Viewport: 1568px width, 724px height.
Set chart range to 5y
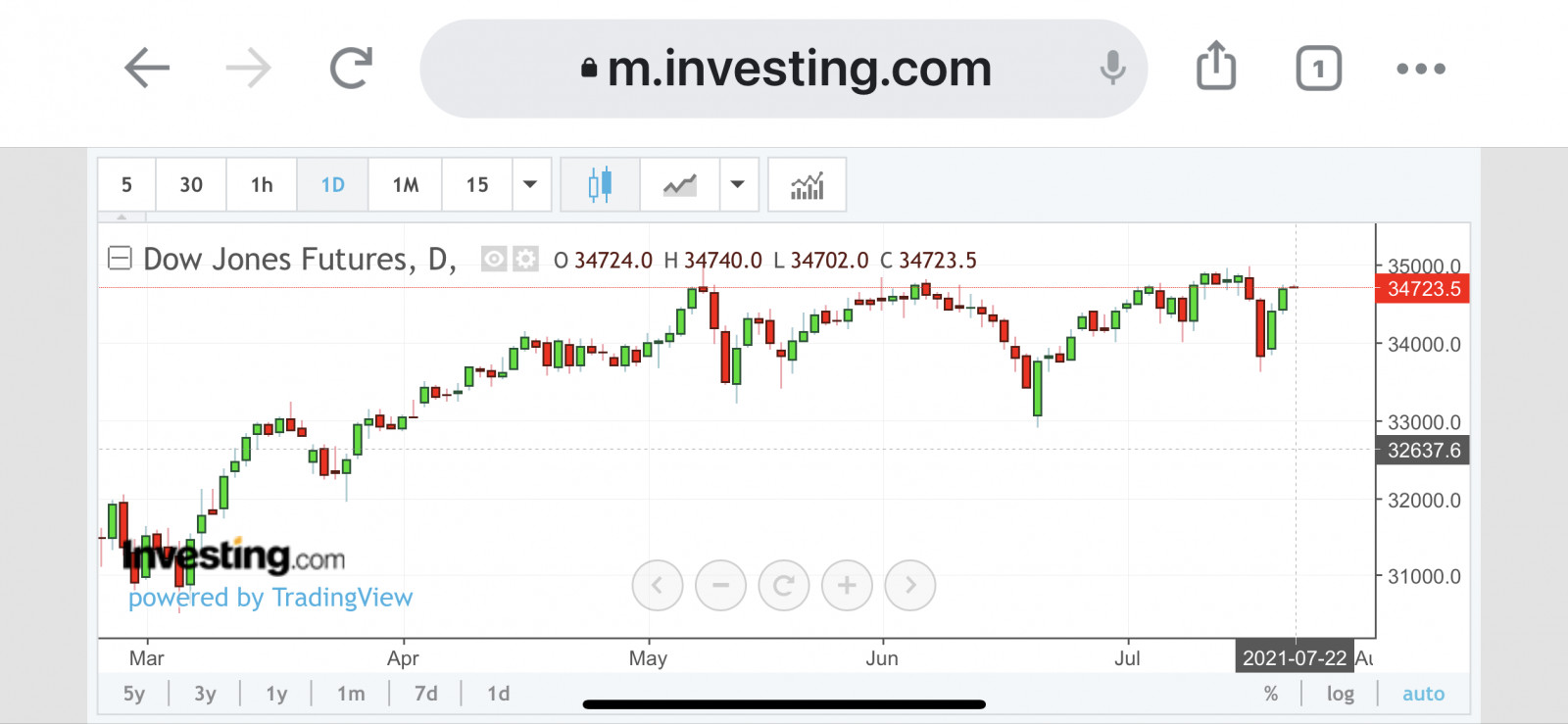[134, 694]
